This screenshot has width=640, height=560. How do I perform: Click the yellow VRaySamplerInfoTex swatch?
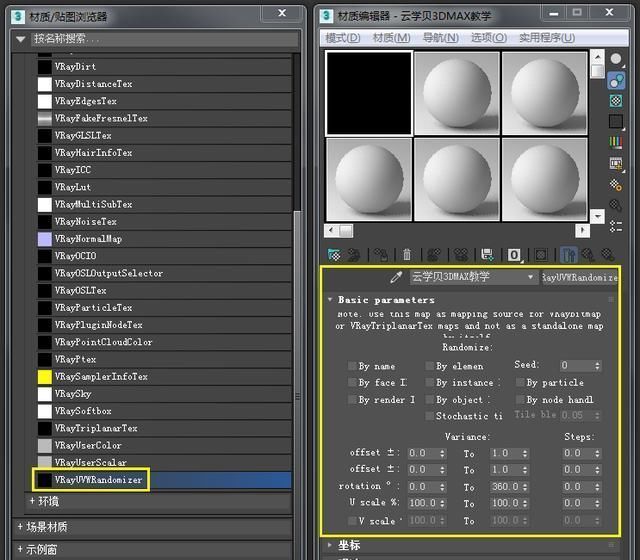[x=44, y=377]
